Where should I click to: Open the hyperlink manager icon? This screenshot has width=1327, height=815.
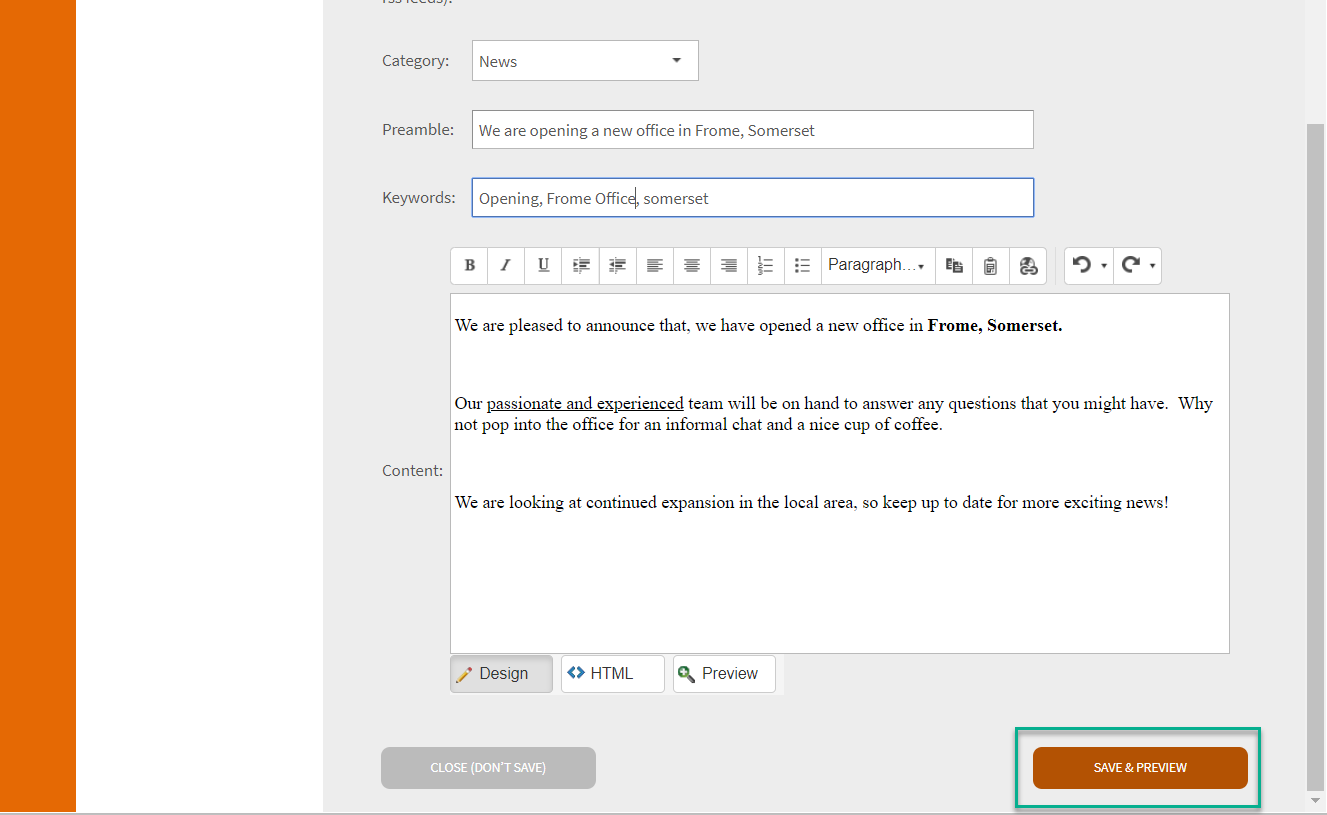pyautogui.click(x=1028, y=266)
